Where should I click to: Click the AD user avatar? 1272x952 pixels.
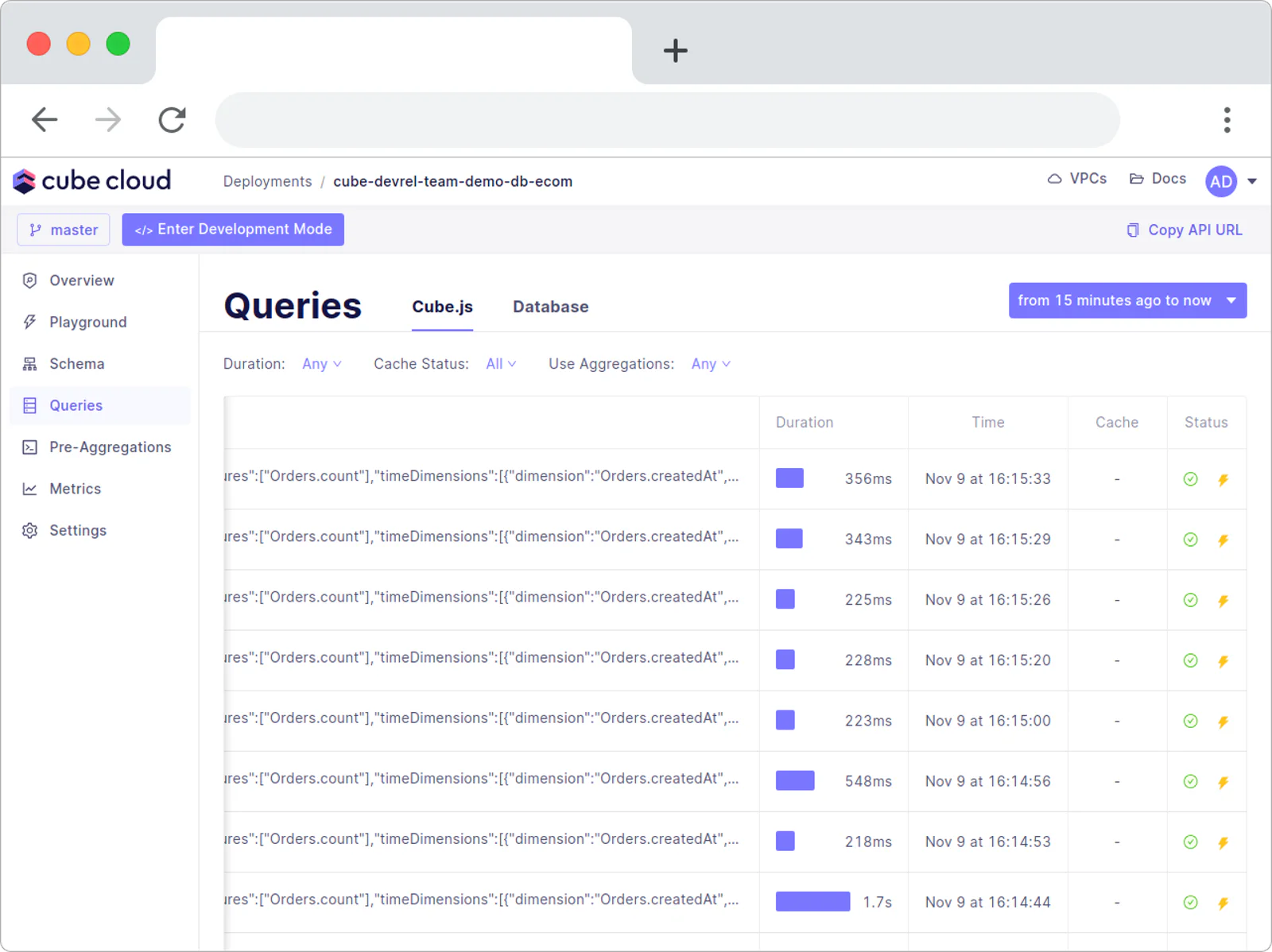tap(1221, 181)
